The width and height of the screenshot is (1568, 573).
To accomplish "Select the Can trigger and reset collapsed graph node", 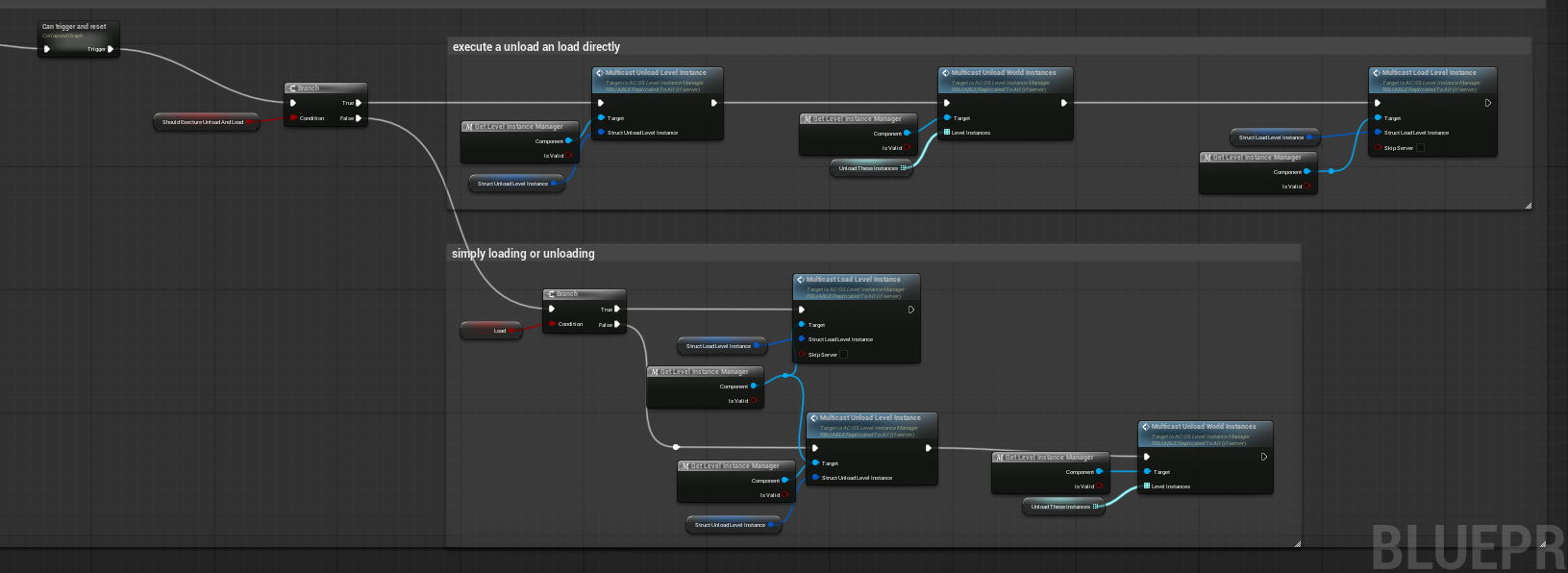I will [75, 27].
